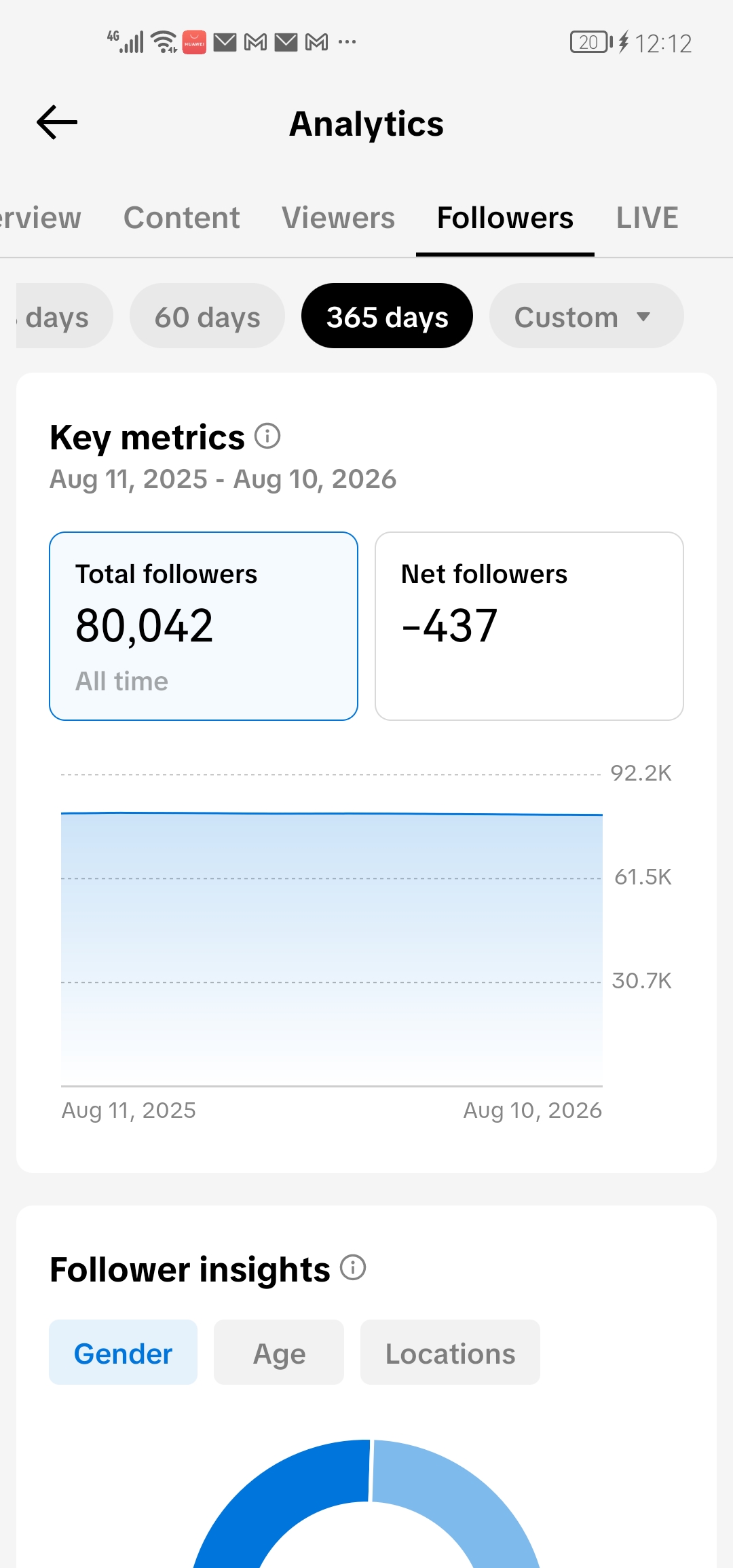This screenshot has width=733, height=1568.
Task: Open the LIVE tab
Action: pyautogui.click(x=647, y=218)
